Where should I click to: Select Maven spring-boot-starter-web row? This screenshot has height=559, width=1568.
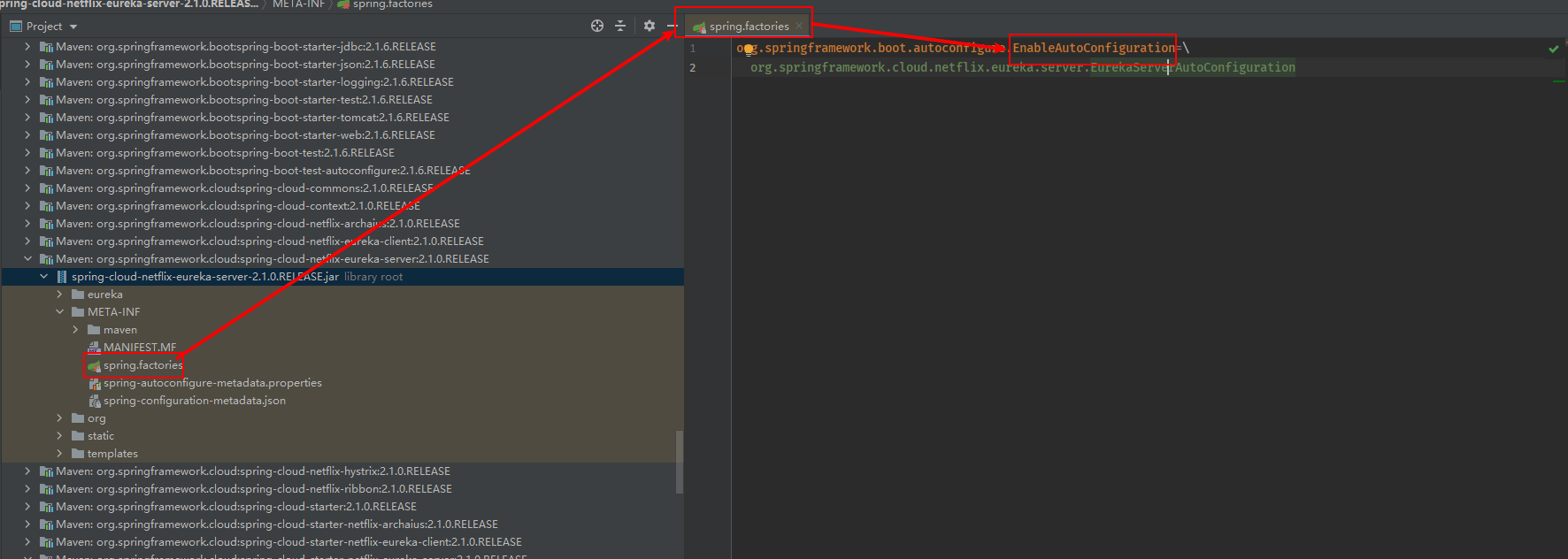pos(342,135)
